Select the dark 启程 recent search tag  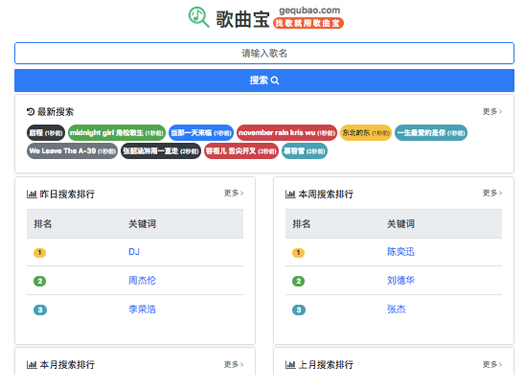tap(46, 133)
